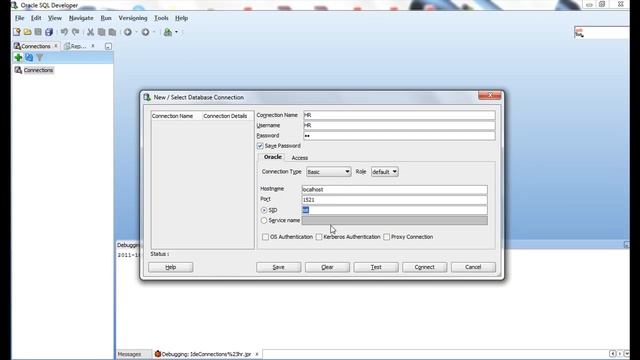Click the Help button in dialog
The width and height of the screenshot is (640, 360).
[x=171, y=267]
